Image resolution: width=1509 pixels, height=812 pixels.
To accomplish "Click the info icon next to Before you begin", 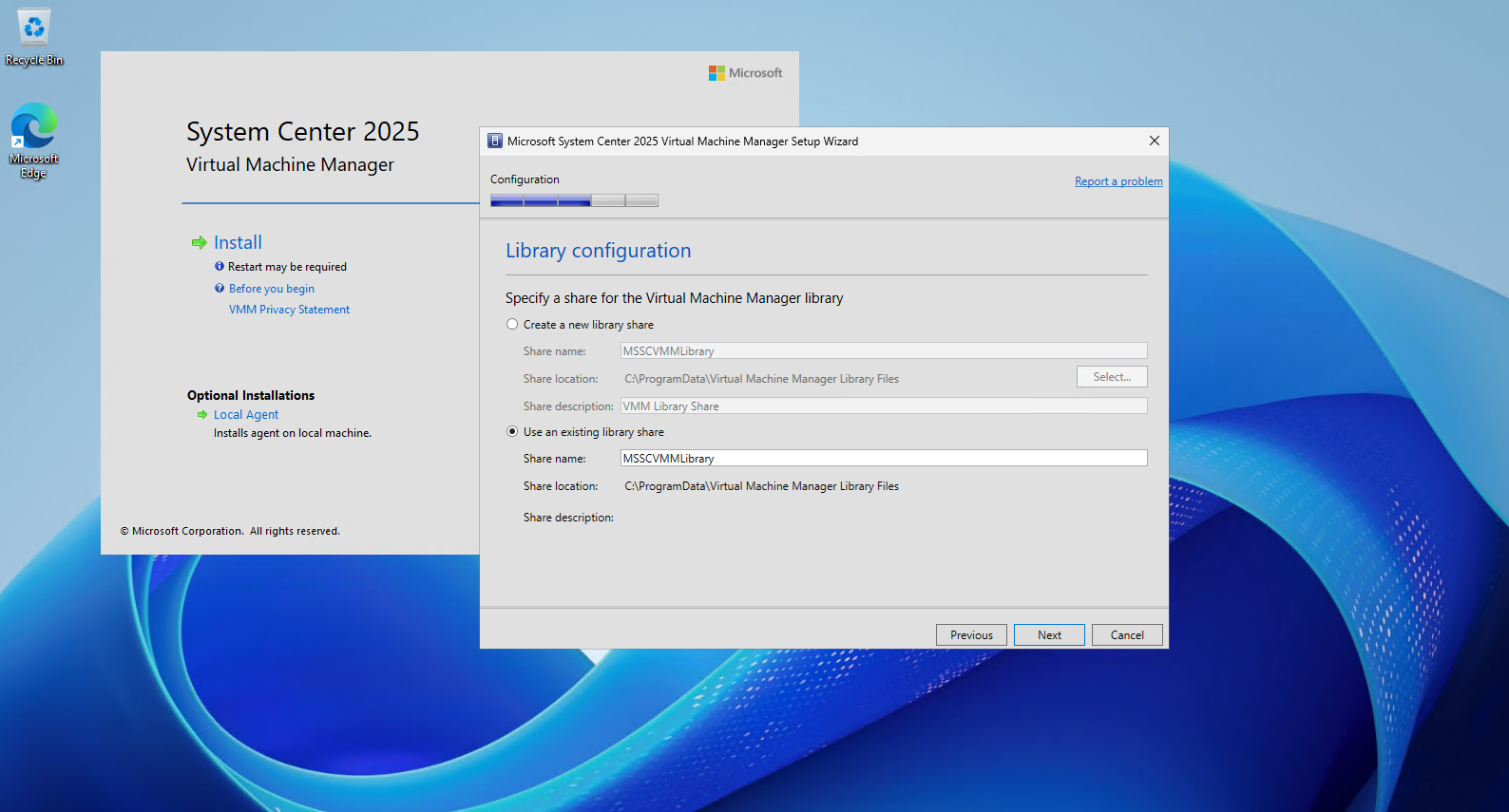I will click(220, 289).
